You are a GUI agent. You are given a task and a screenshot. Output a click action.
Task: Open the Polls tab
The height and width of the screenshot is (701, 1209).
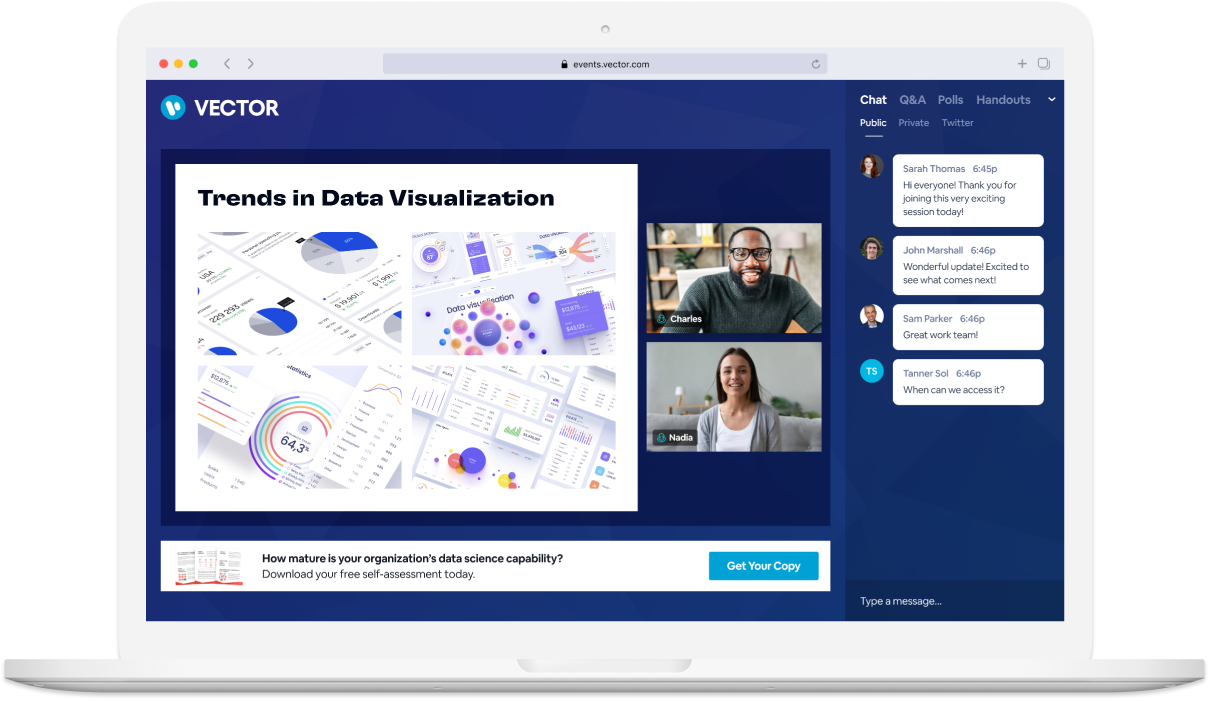tap(950, 100)
